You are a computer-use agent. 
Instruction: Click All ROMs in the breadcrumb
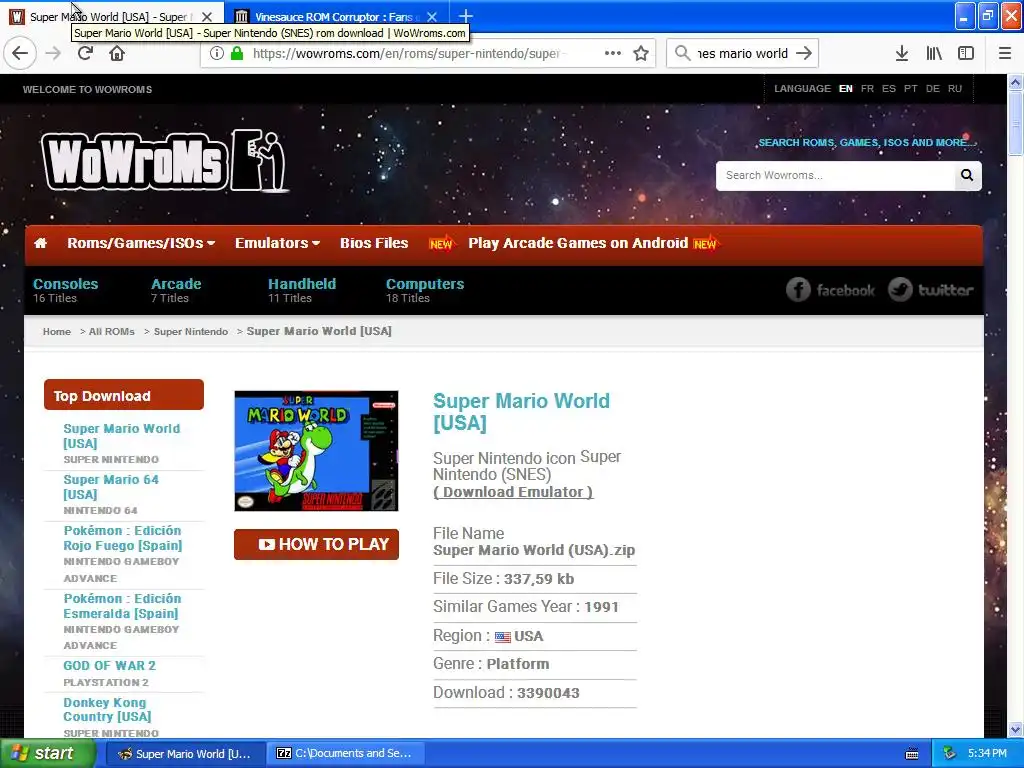pos(112,332)
